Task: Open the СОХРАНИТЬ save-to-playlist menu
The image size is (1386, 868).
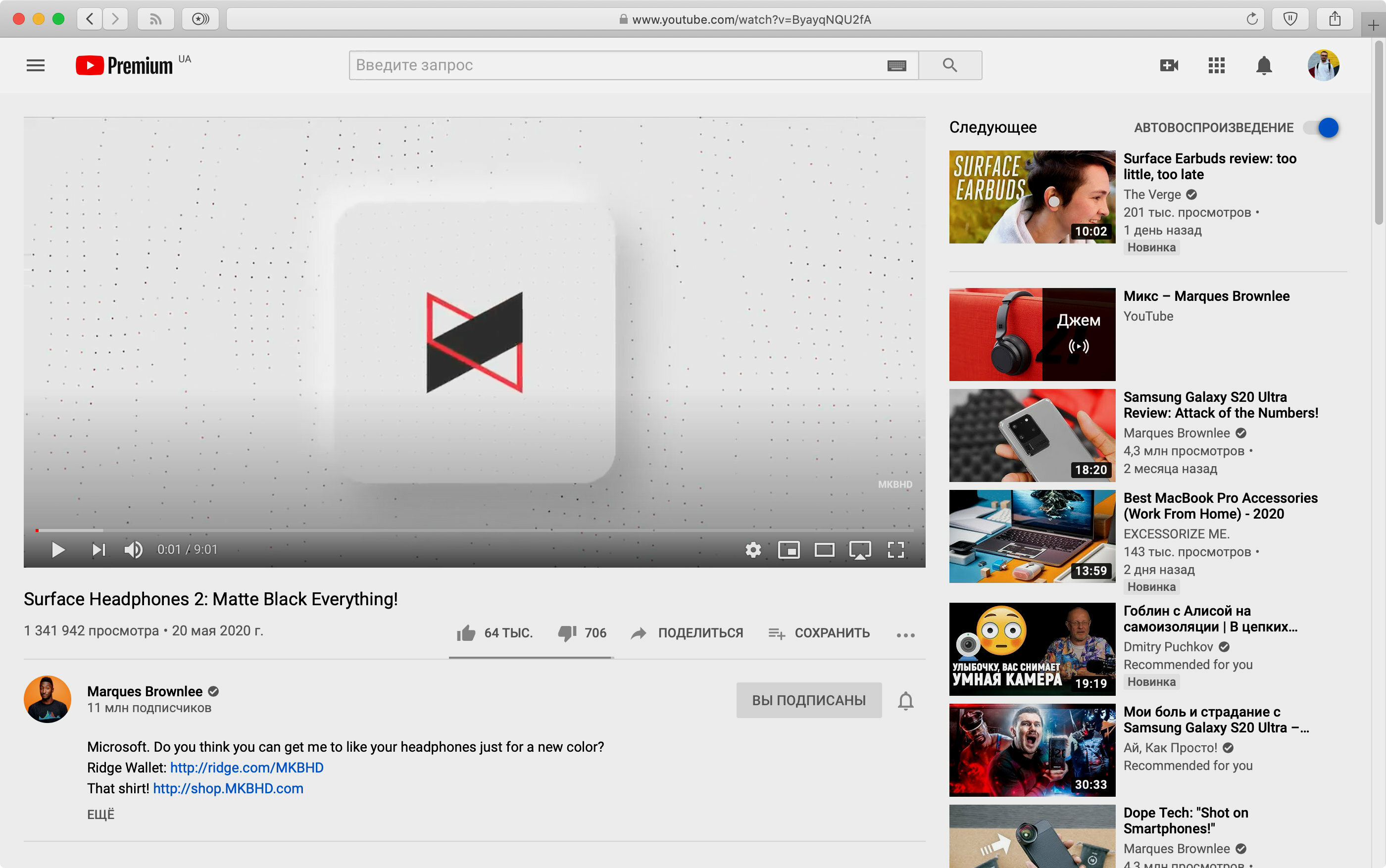Action: pyautogui.click(x=819, y=632)
